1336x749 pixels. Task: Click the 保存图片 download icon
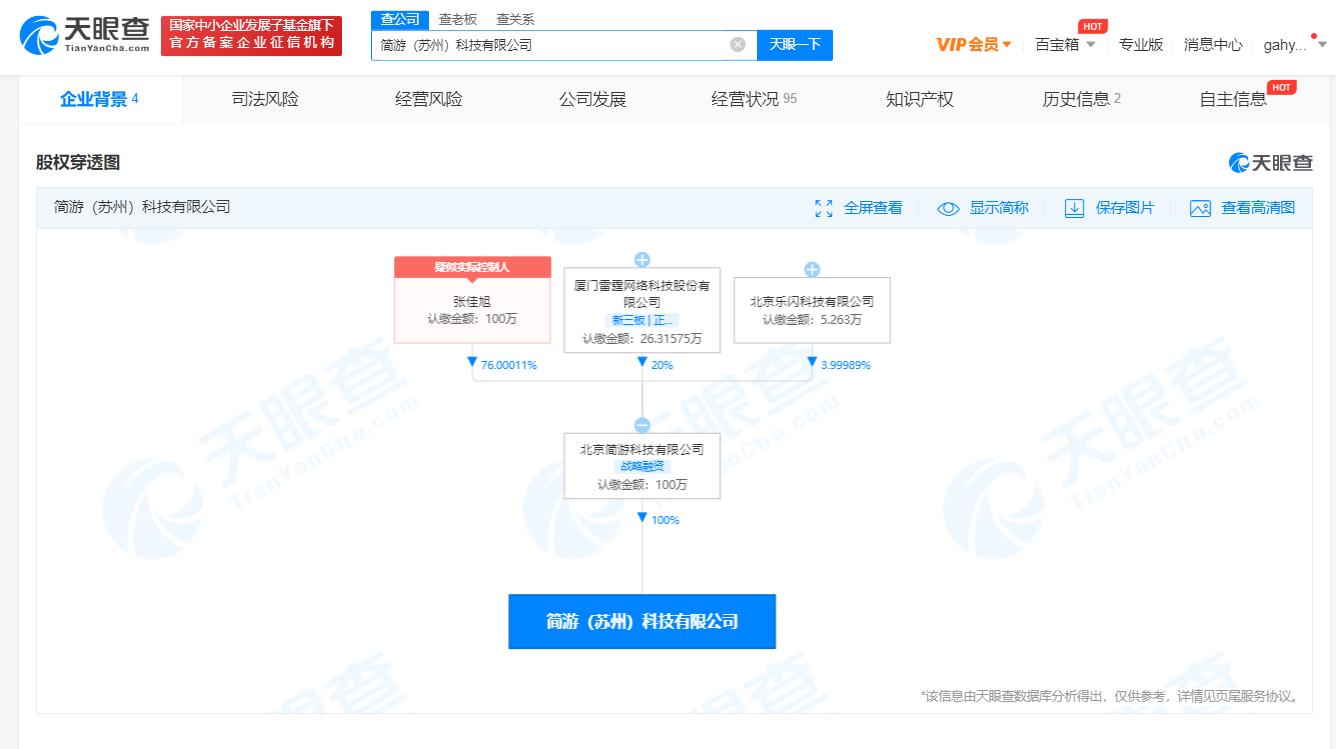1074,207
